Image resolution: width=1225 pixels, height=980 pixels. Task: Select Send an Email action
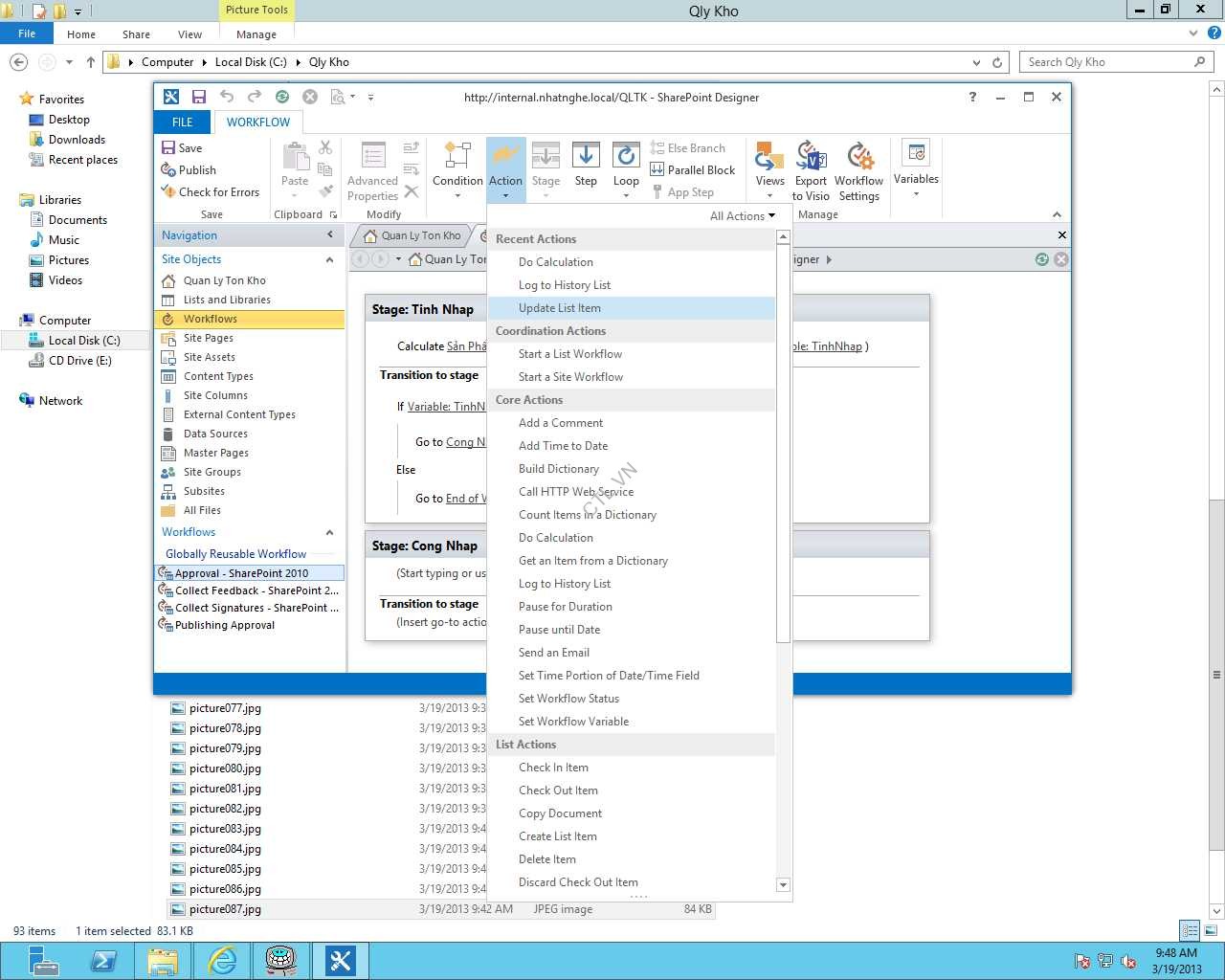(553, 653)
